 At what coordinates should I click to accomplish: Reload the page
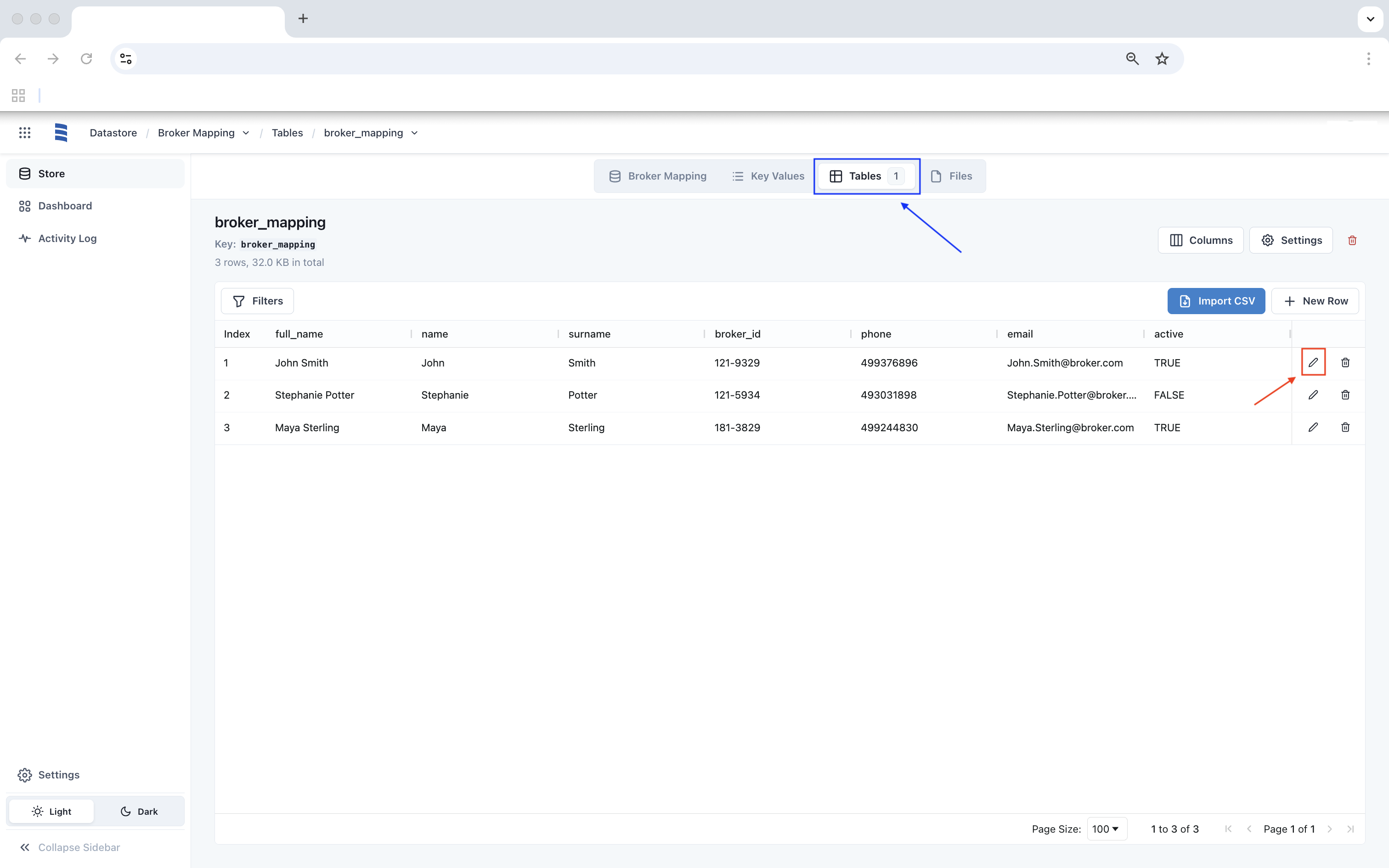(x=86, y=59)
